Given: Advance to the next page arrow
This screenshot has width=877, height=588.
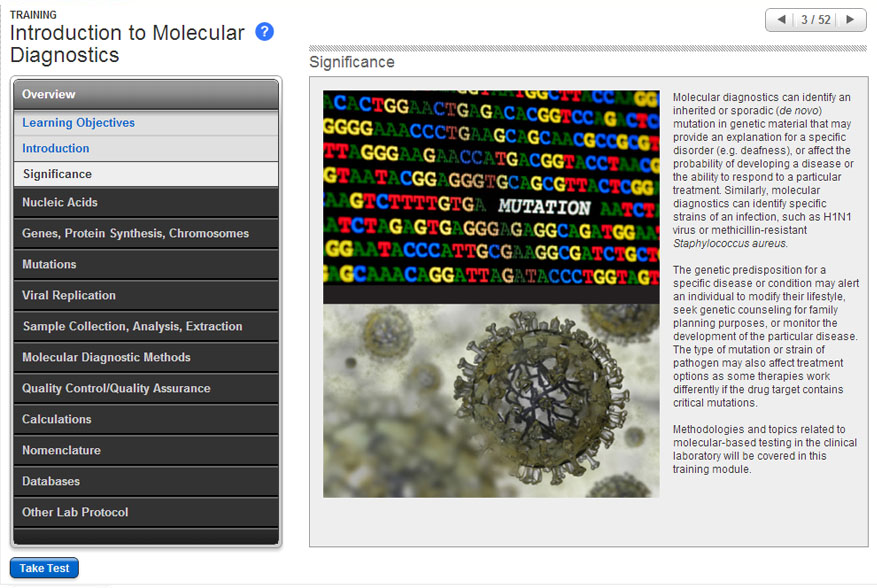Looking at the screenshot, I should (850, 20).
